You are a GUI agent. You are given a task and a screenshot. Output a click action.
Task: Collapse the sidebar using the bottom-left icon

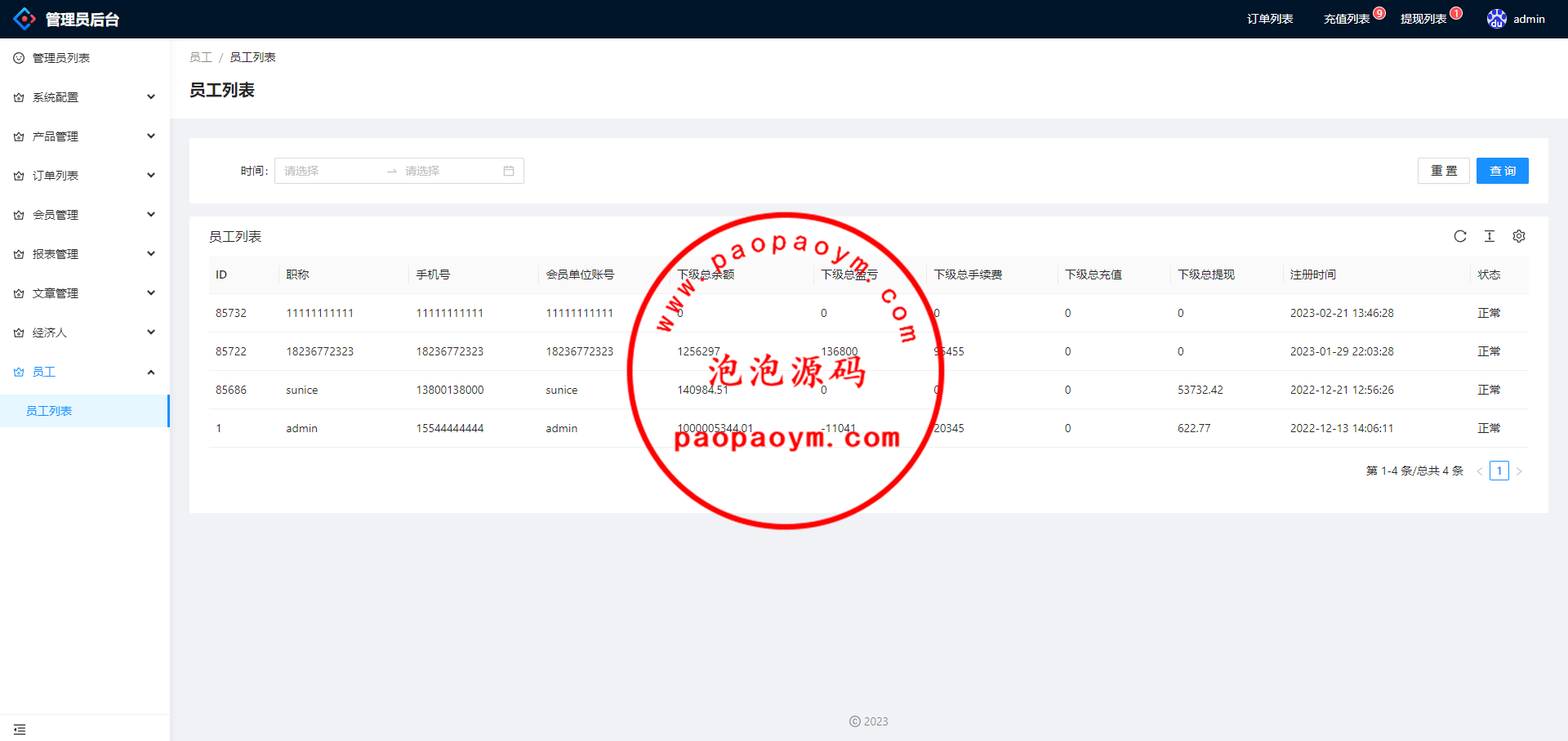(20, 729)
